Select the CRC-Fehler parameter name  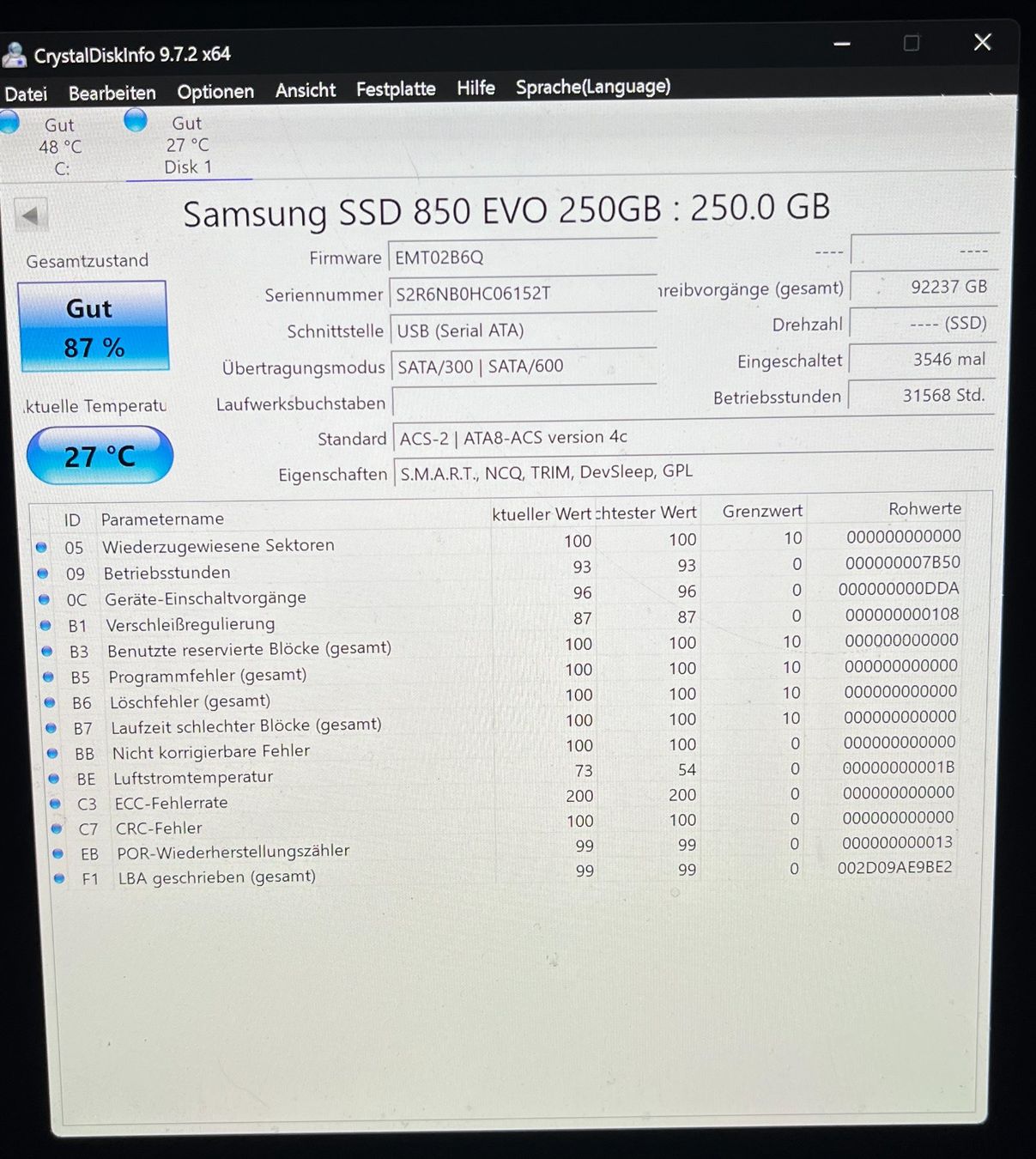[x=159, y=828]
